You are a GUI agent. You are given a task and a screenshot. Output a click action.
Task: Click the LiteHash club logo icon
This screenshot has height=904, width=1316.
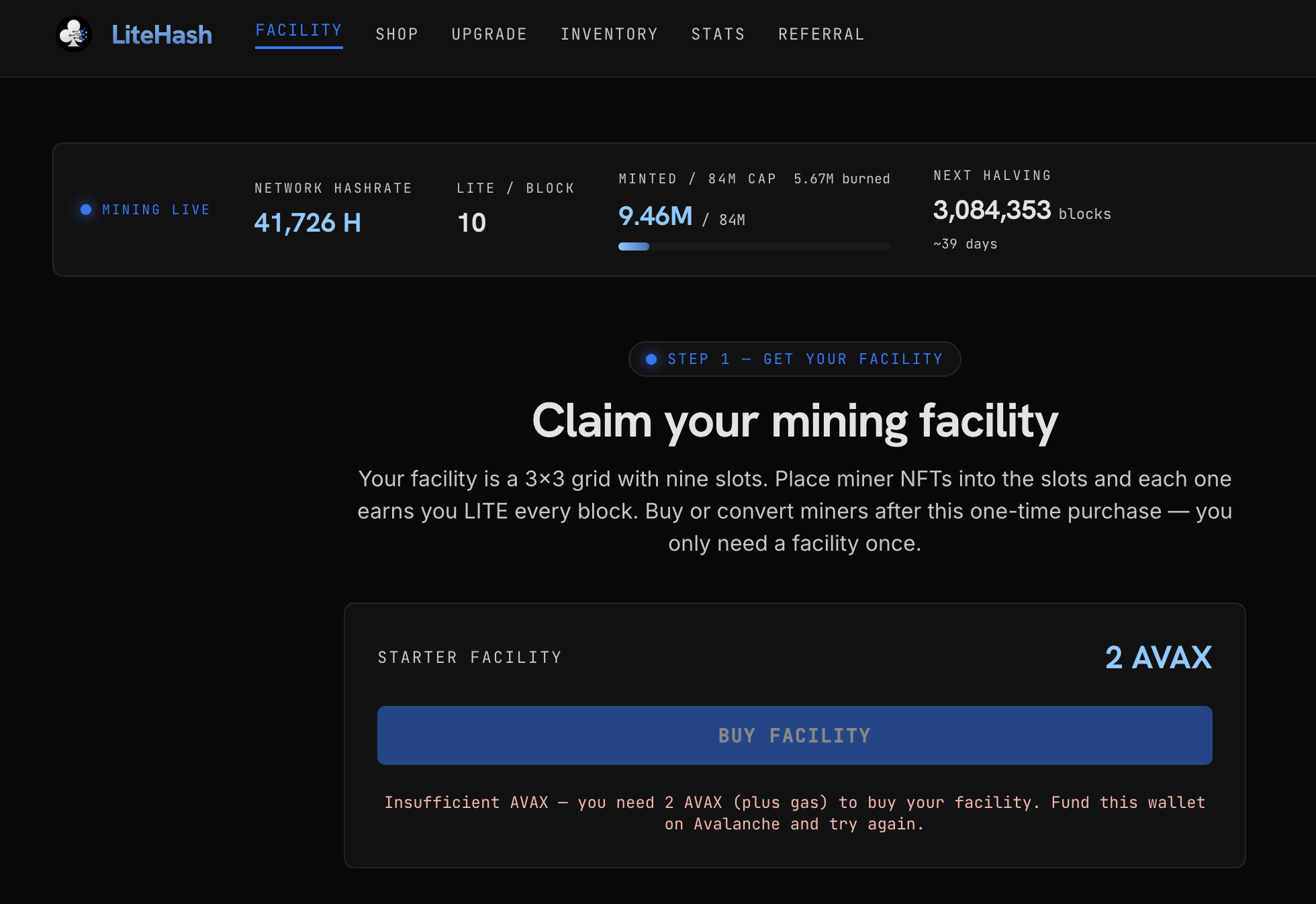coord(74,34)
